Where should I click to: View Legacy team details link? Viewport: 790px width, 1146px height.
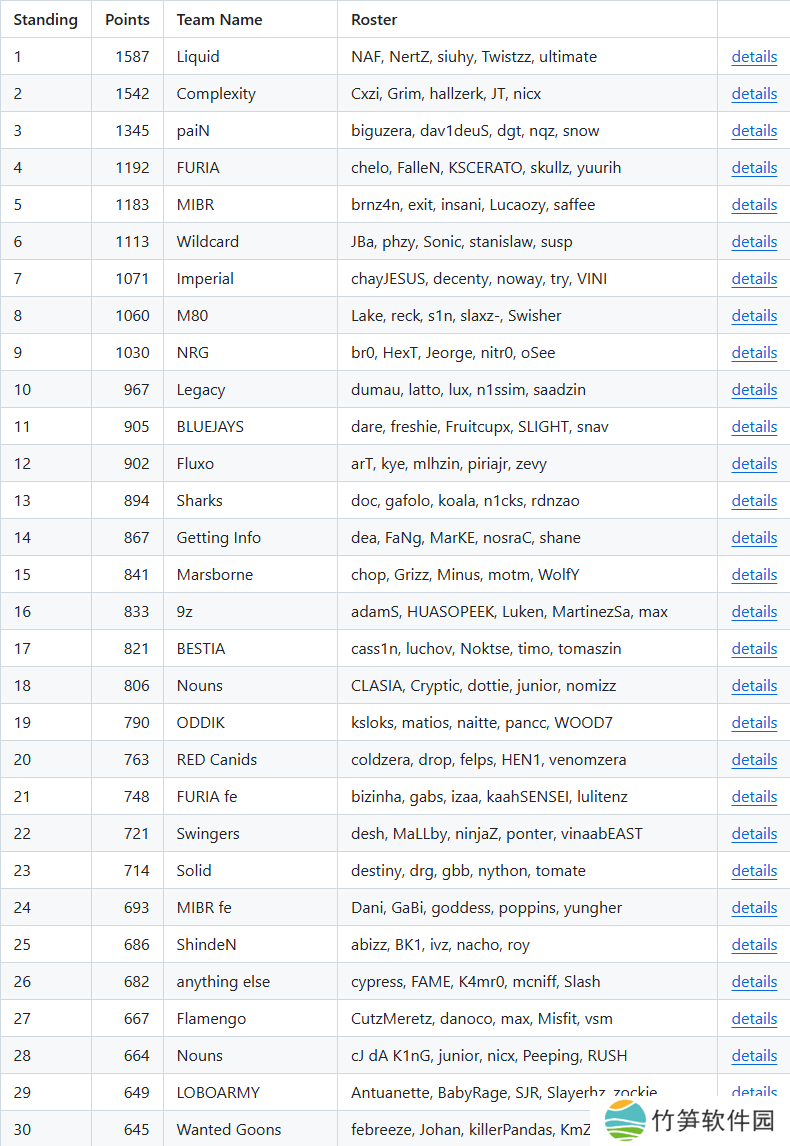(x=754, y=390)
